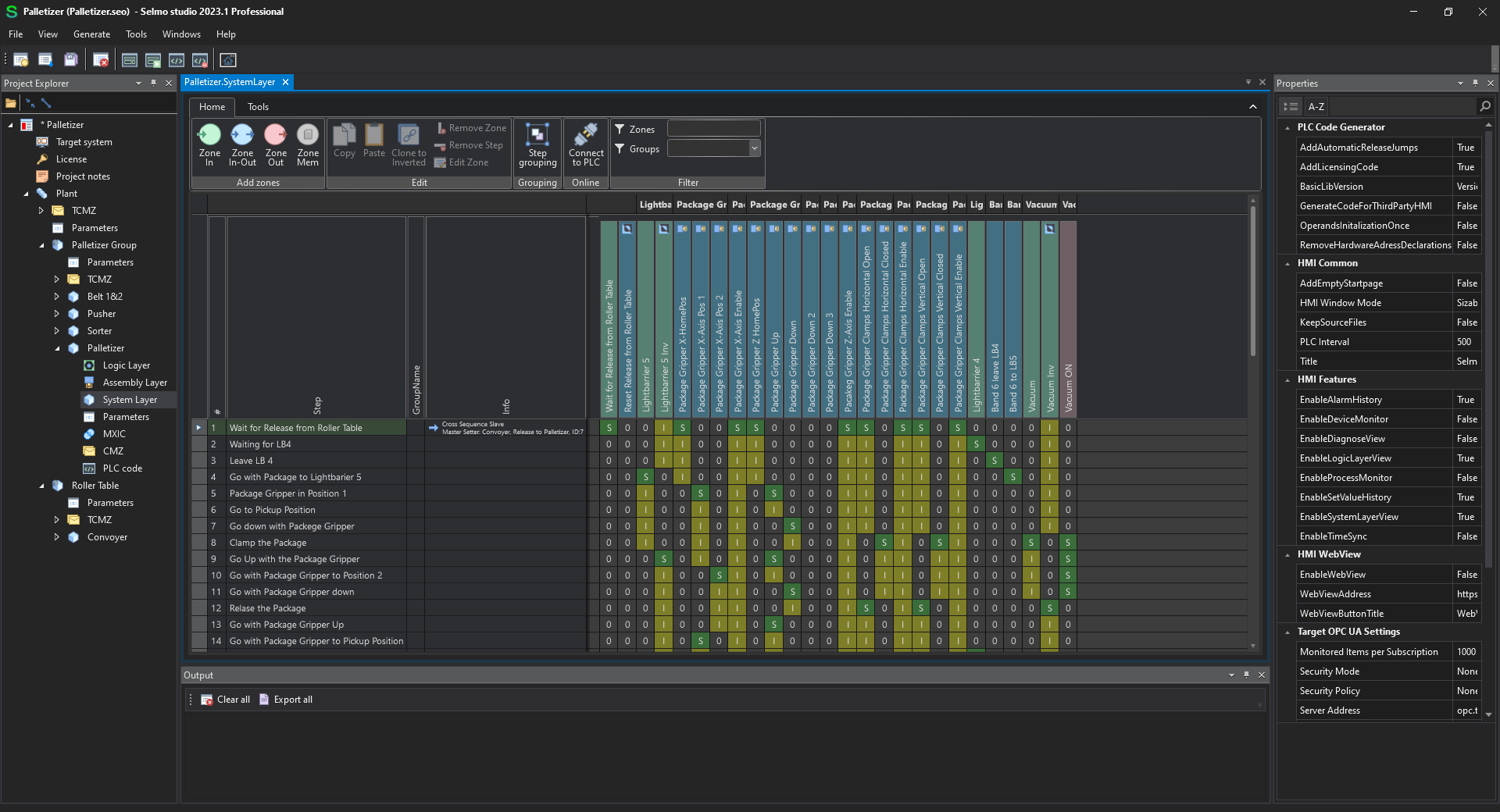Collapse the ribbon with the chevron arrow
The width and height of the screenshot is (1500, 812).
[x=1253, y=107]
